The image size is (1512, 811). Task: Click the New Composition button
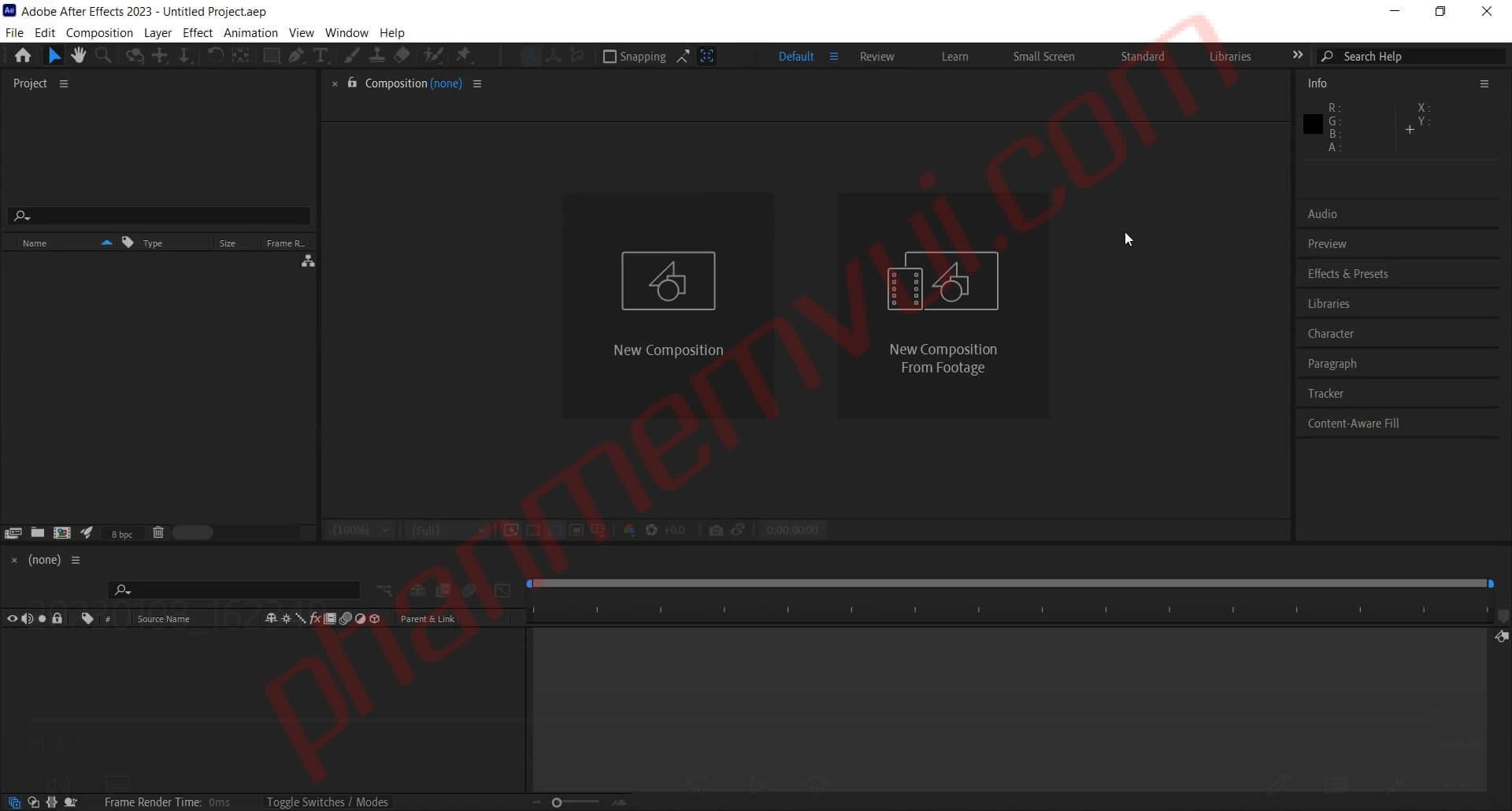click(x=668, y=307)
